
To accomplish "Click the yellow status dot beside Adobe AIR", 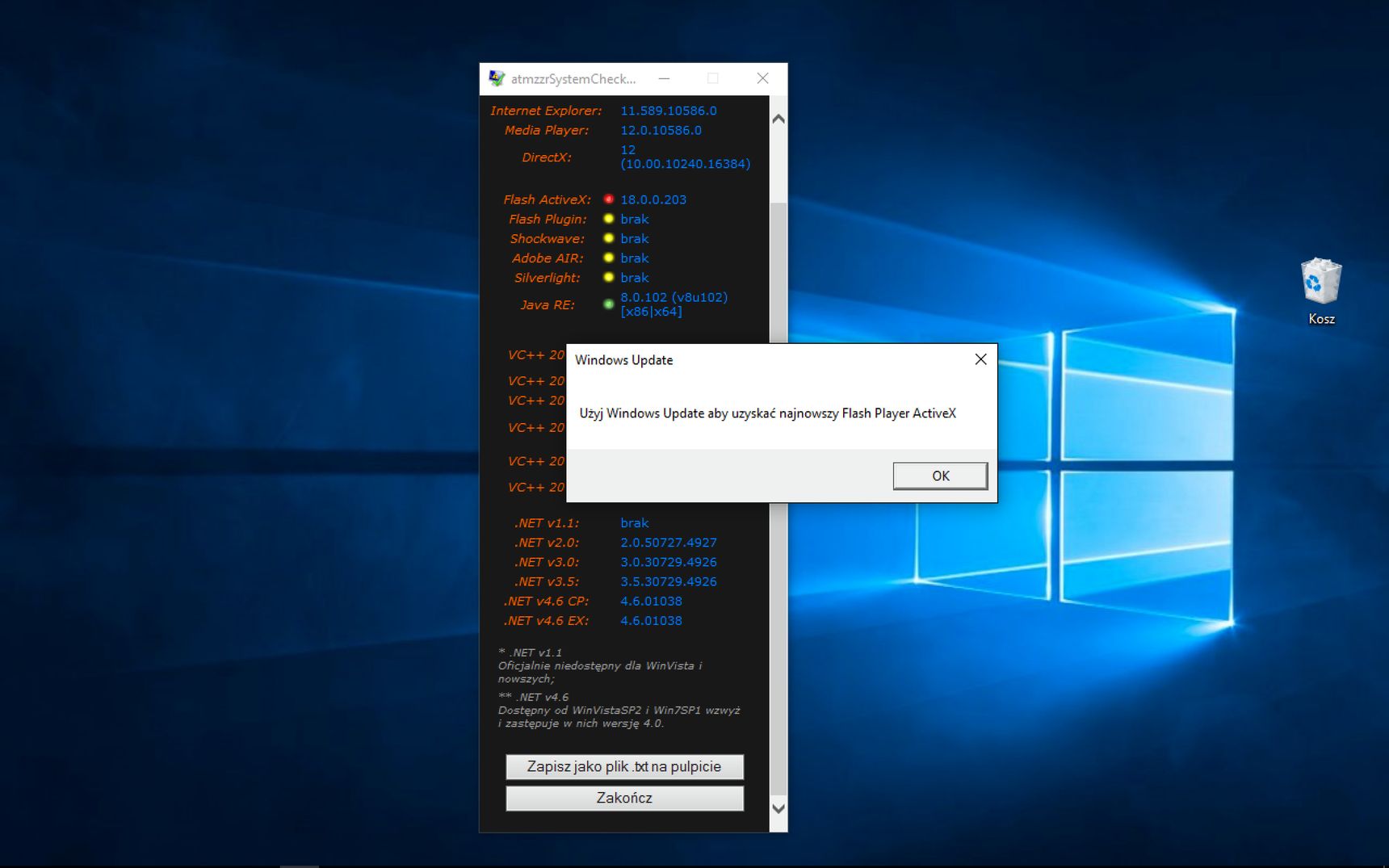I will click(609, 258).
